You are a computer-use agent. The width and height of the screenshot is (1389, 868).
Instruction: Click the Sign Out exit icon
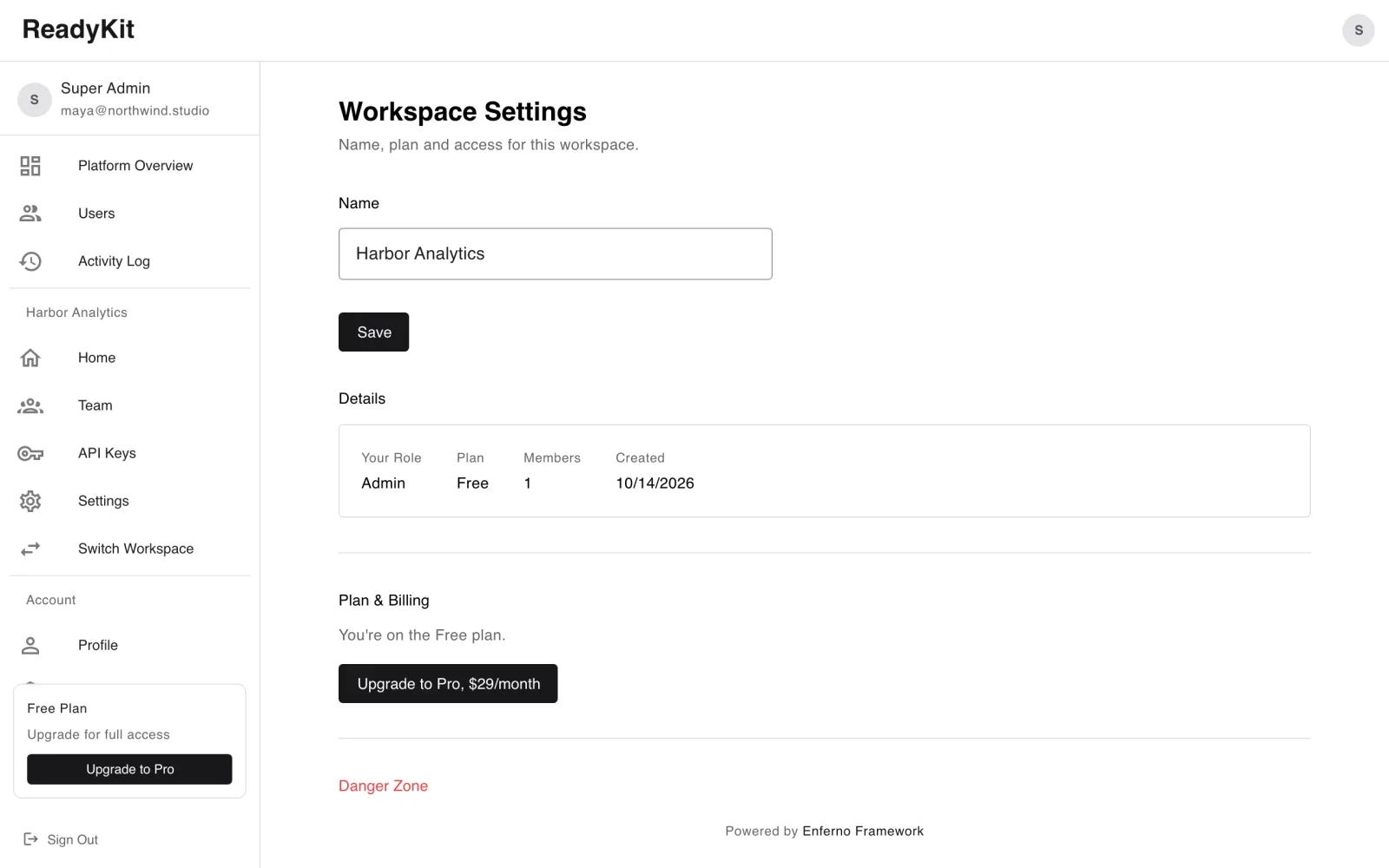(x=30, y=839)
